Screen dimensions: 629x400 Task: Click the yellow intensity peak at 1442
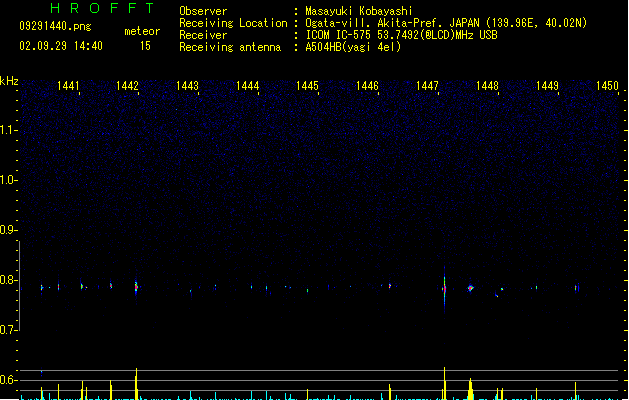point(136,384)
